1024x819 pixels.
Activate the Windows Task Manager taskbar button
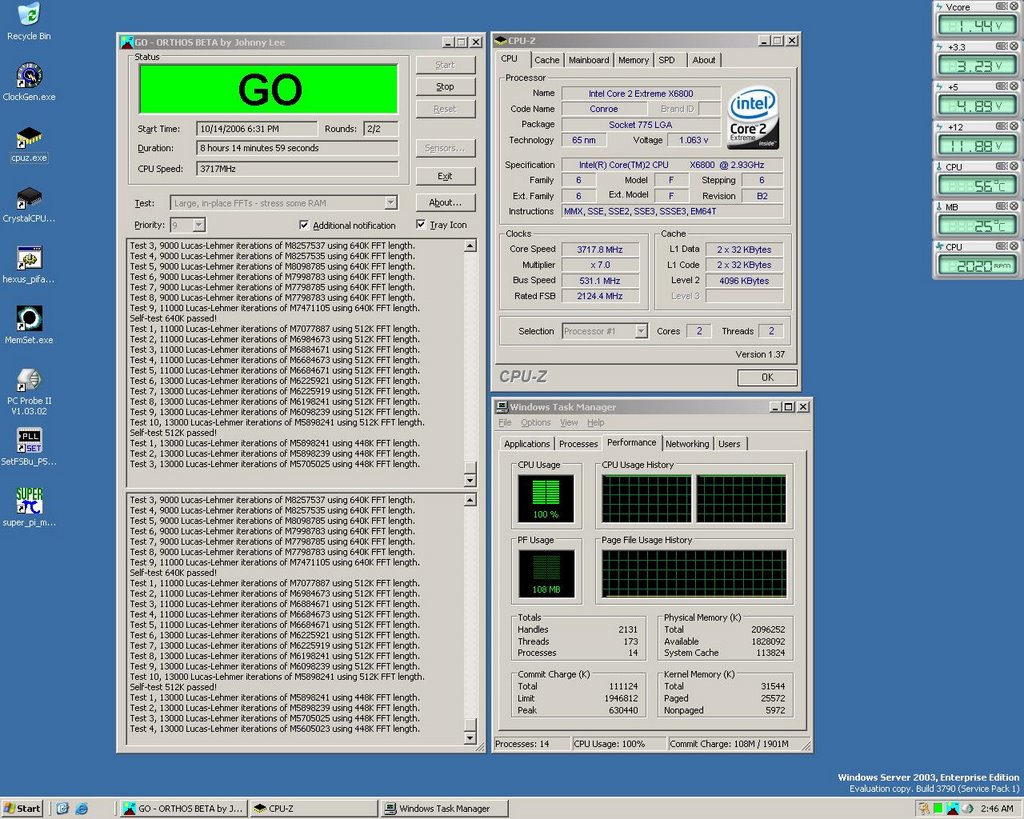coord(444,809)
